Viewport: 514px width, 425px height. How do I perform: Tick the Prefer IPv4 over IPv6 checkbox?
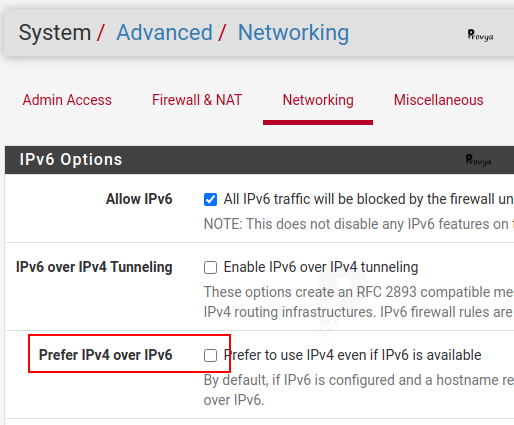click(x=210, y=355)
